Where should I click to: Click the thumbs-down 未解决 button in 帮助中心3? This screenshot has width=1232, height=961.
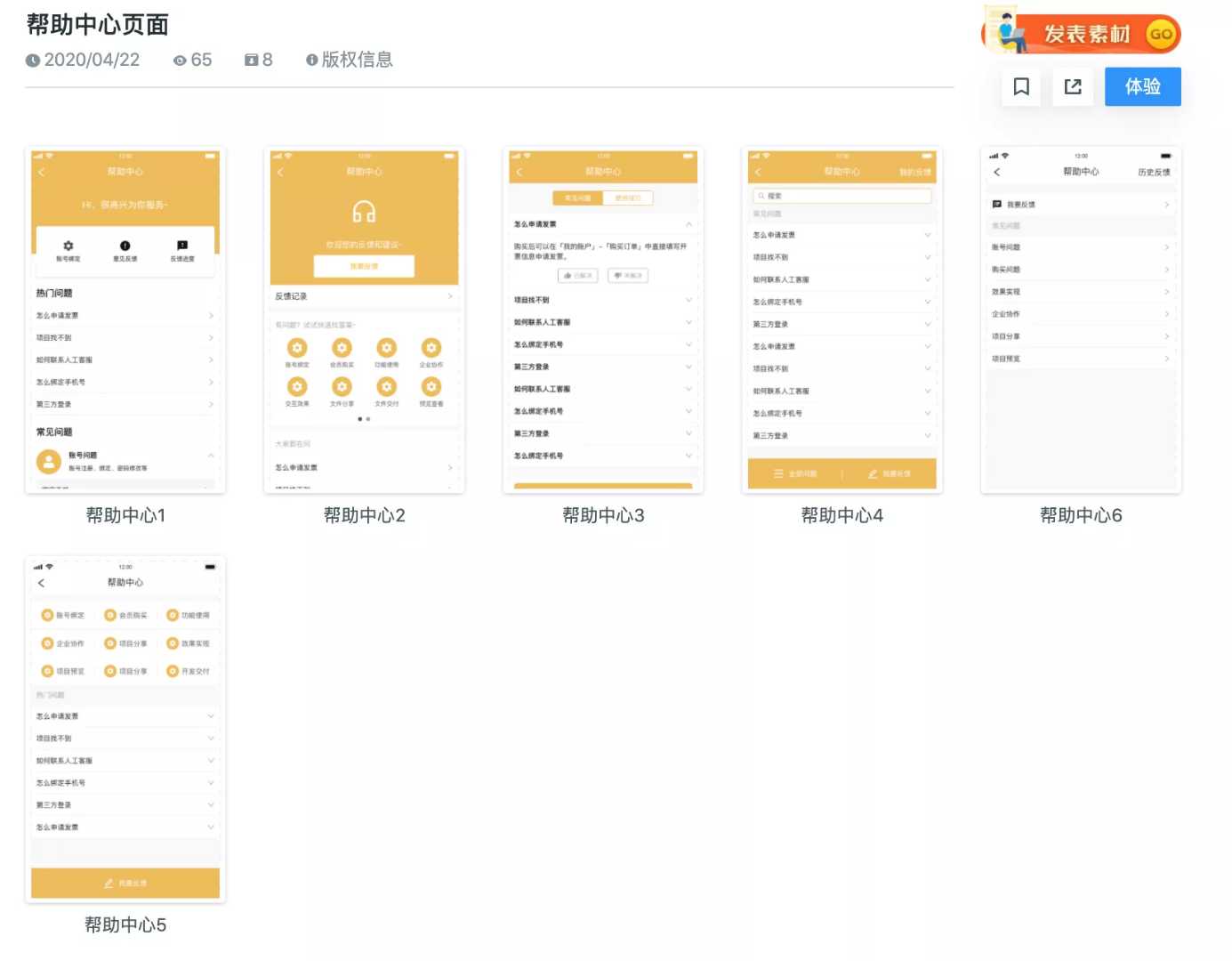(x=628, y=276)
